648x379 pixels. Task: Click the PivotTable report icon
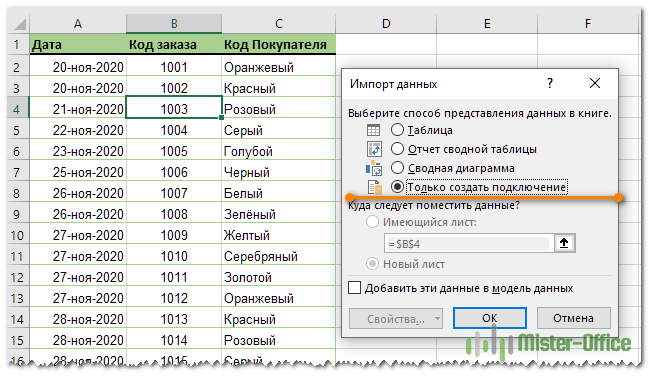374,149
